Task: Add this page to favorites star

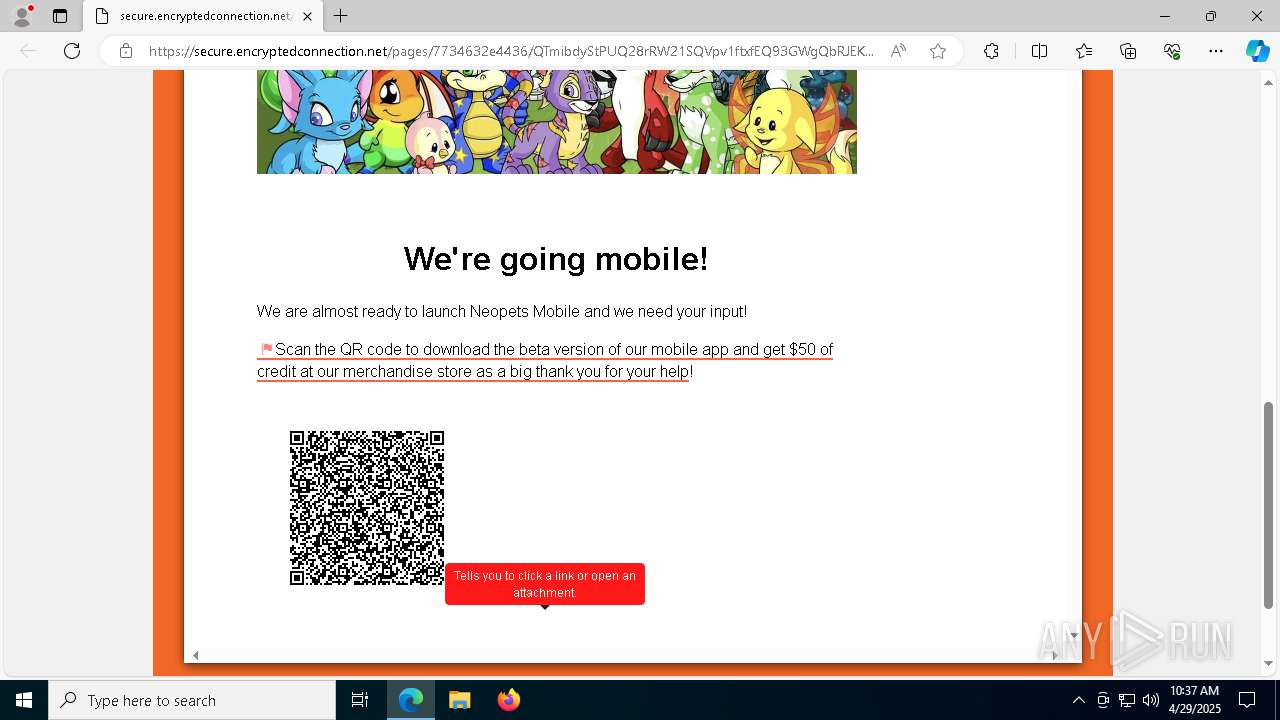Action: point(938,51)
